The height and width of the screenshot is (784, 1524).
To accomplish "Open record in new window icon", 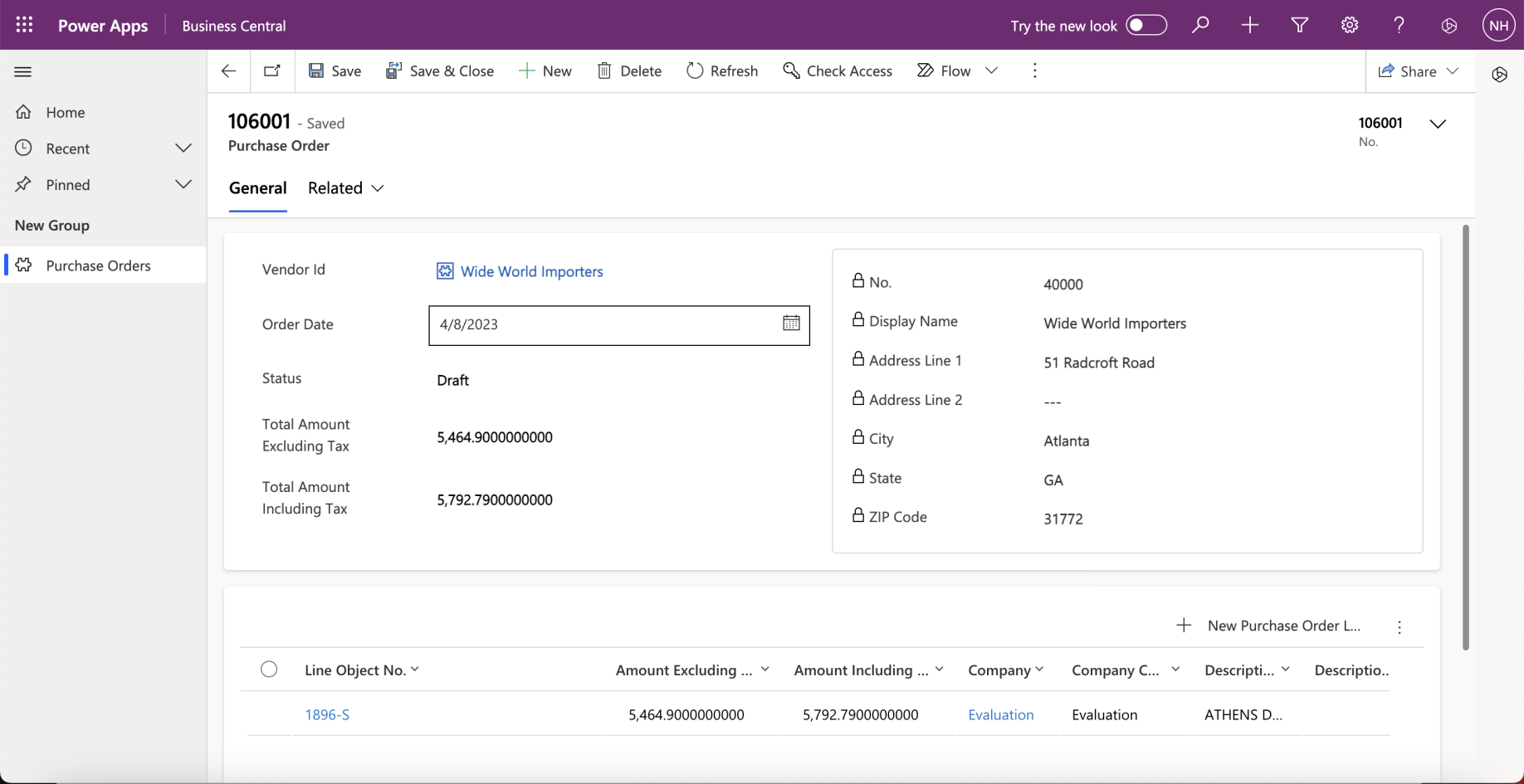I will point(271,71).
